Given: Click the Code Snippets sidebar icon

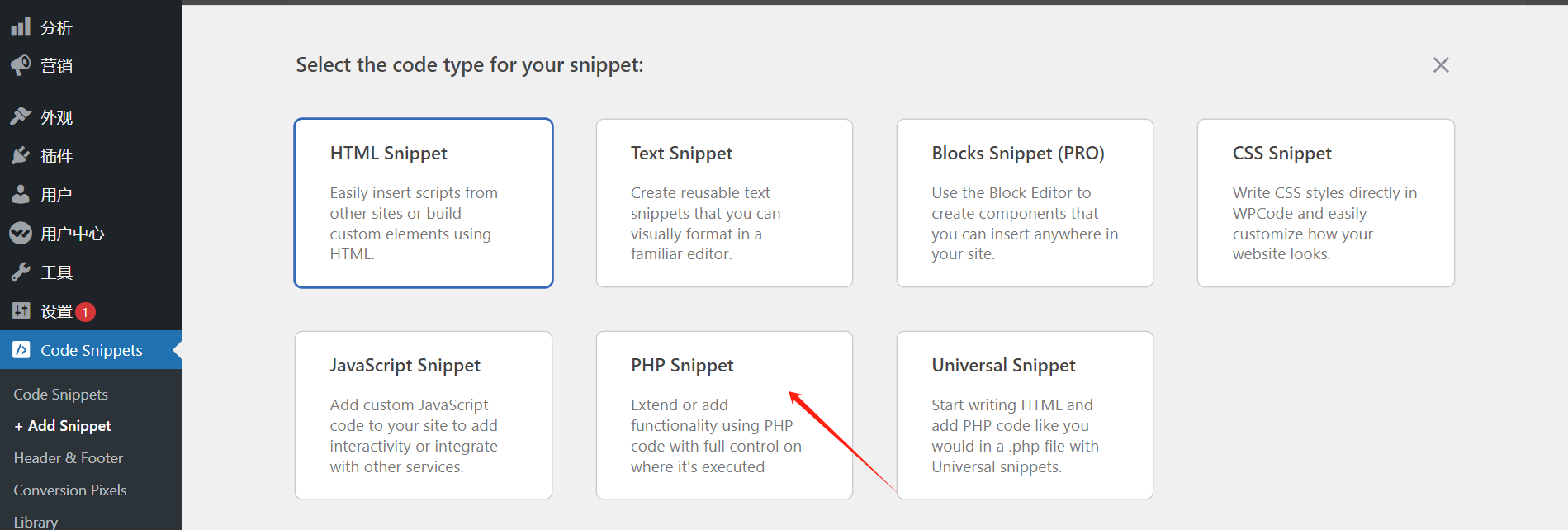Looking at the screenshot, I should (x=21, y=349).
